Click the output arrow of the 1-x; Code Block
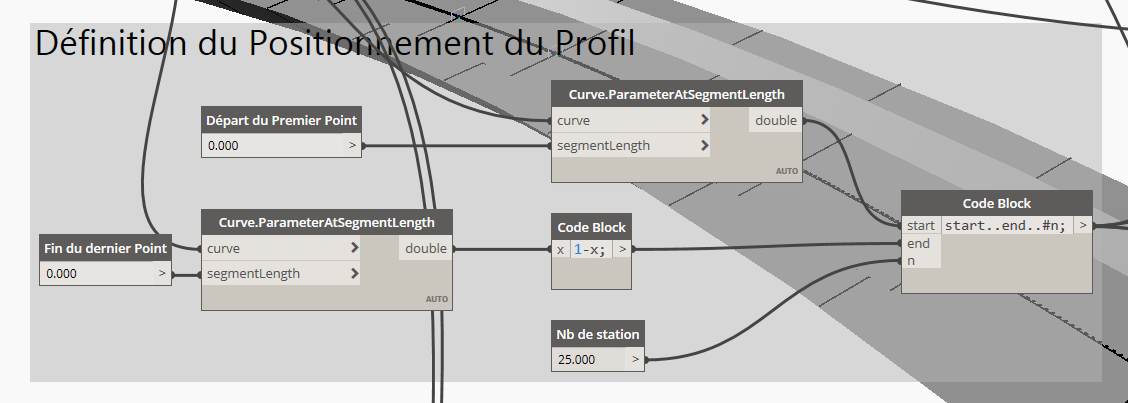1128x403 pixels. click(x=622, y=249)
